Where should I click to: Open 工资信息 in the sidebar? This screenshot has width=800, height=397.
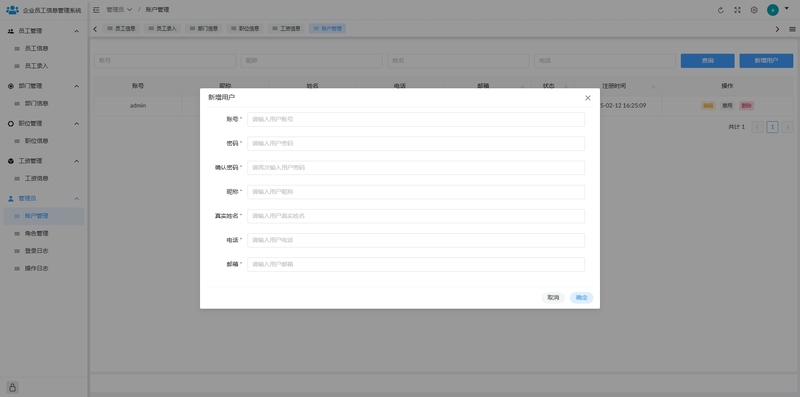tap(43, 179)
